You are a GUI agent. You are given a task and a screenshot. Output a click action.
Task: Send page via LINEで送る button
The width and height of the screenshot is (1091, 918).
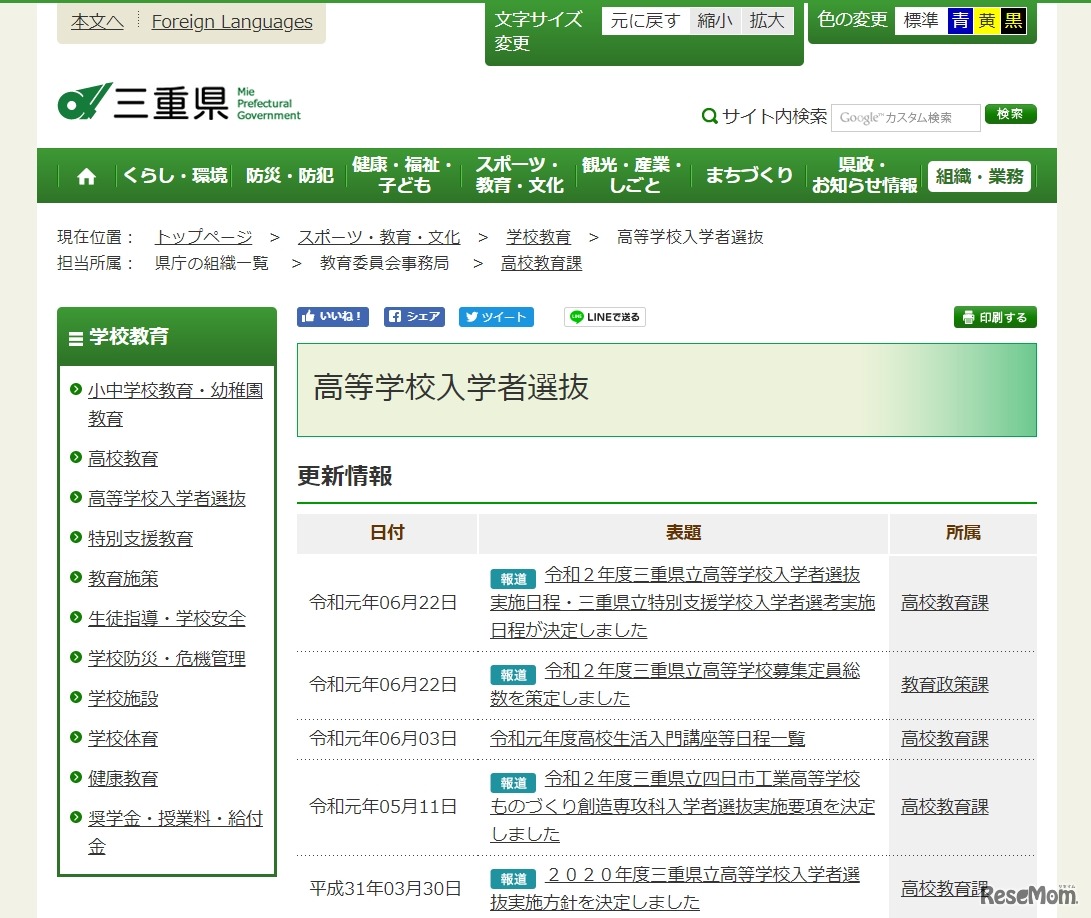coord(605,317)
